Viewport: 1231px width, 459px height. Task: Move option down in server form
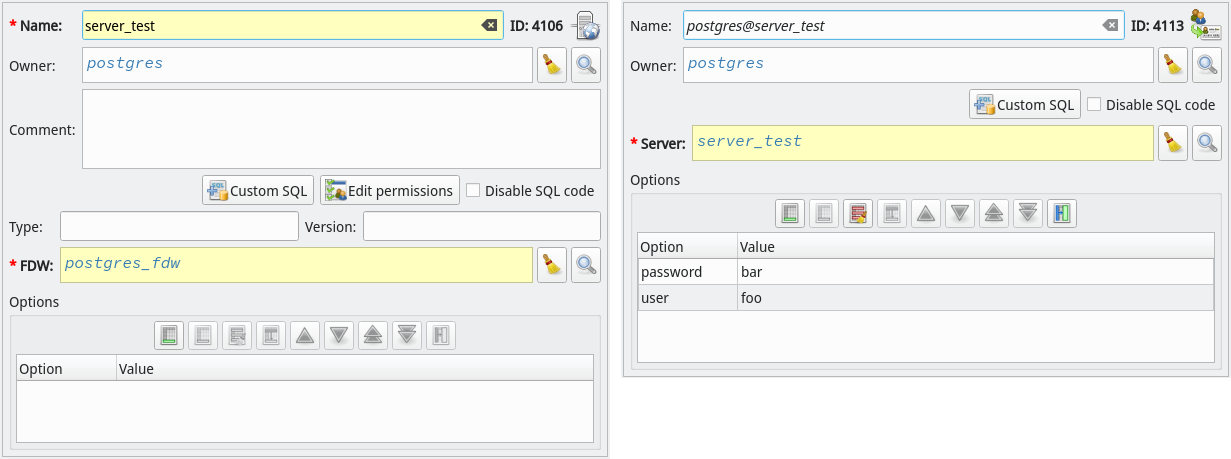(x=339, y=335)
